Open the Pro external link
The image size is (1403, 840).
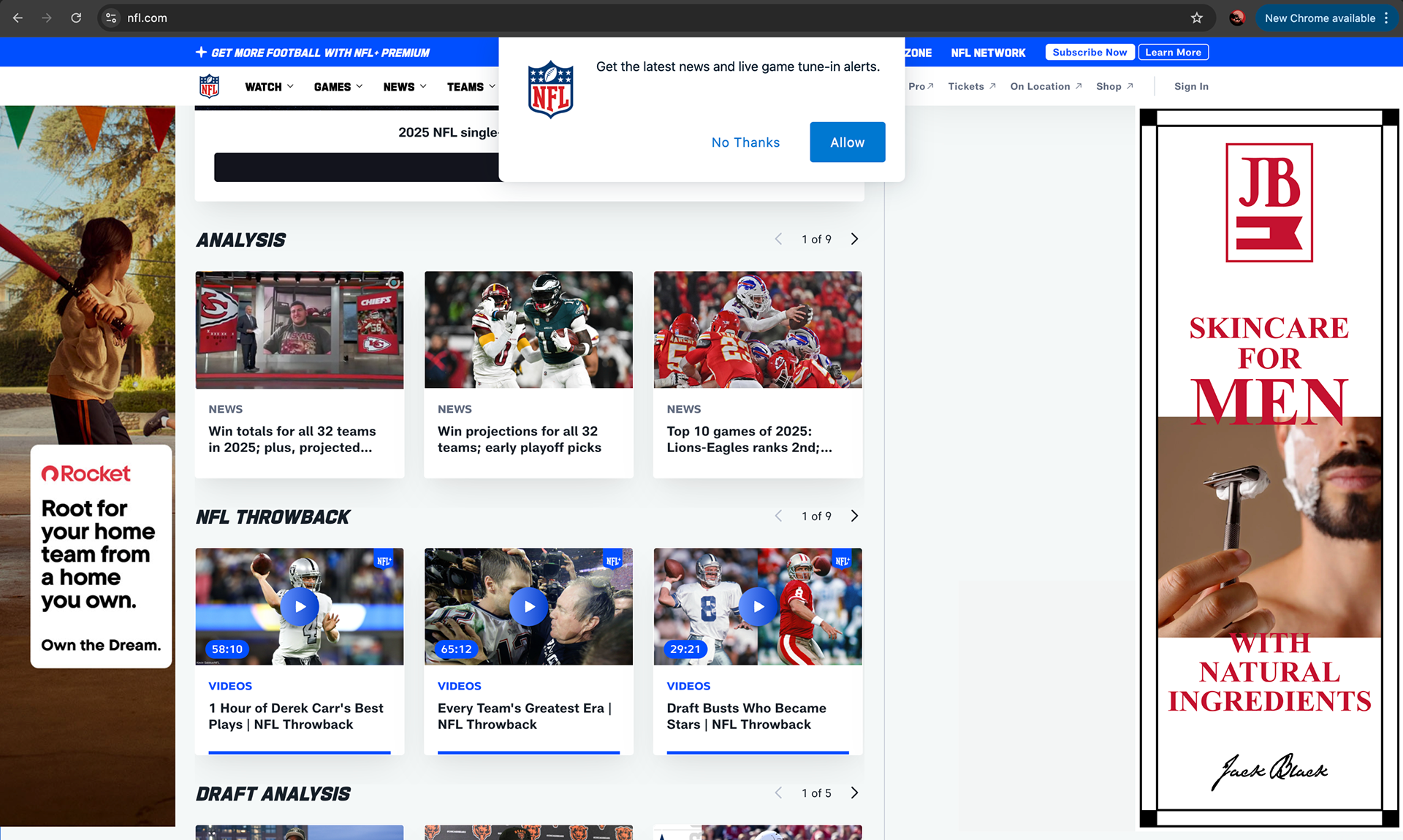[921, 86]
